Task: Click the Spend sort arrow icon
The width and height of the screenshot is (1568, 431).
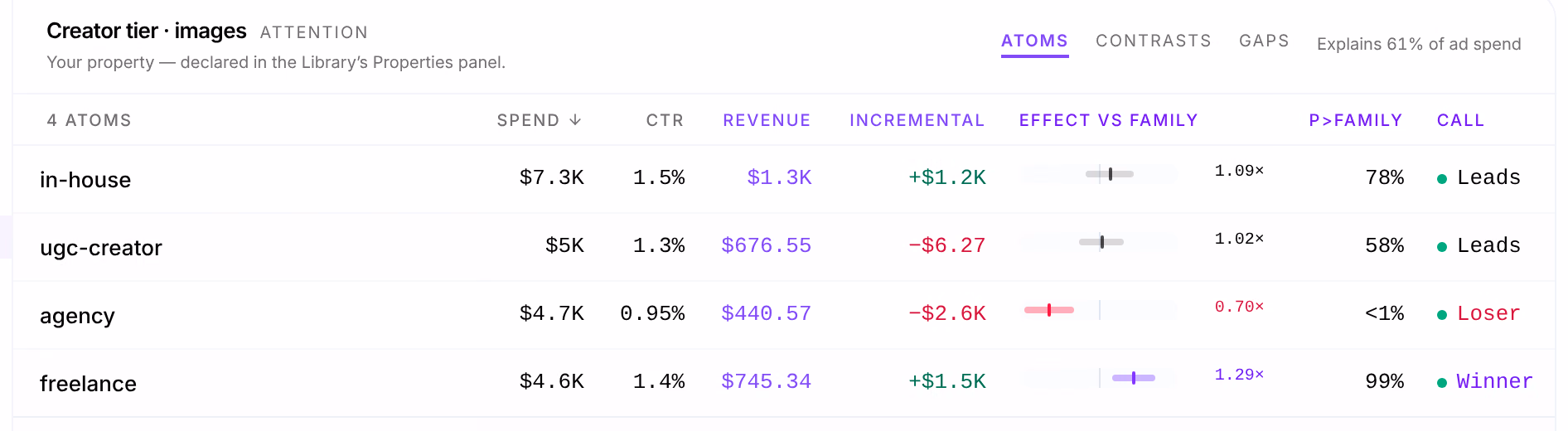Action: click(x=575, y=121)
